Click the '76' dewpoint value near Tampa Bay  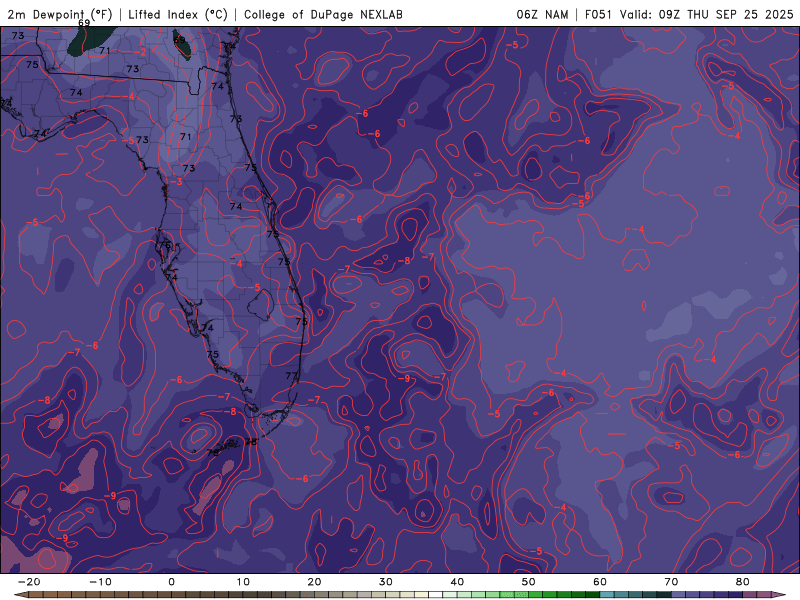(x=165, y=245)
